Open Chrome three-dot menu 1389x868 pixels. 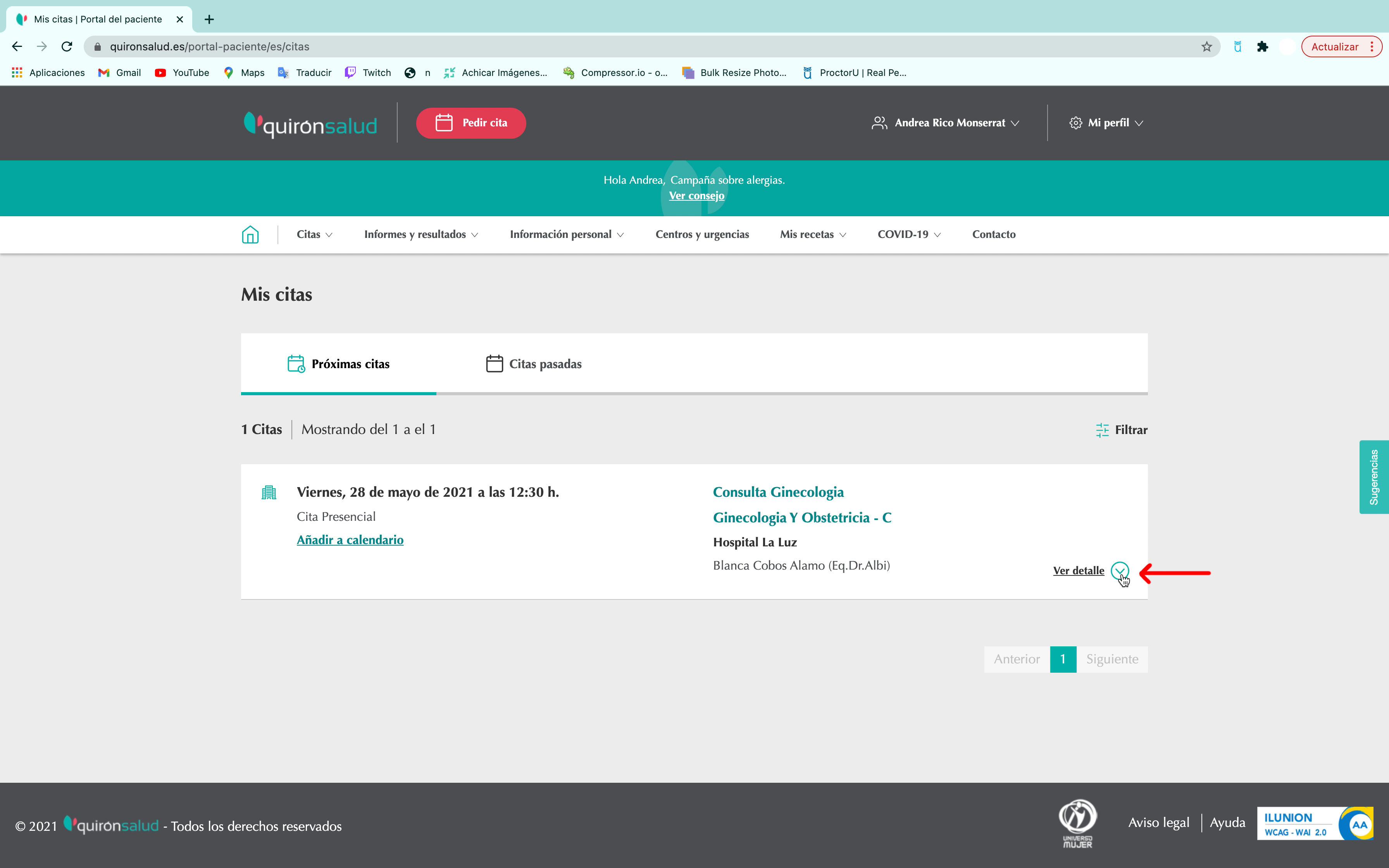point(1372,46)
